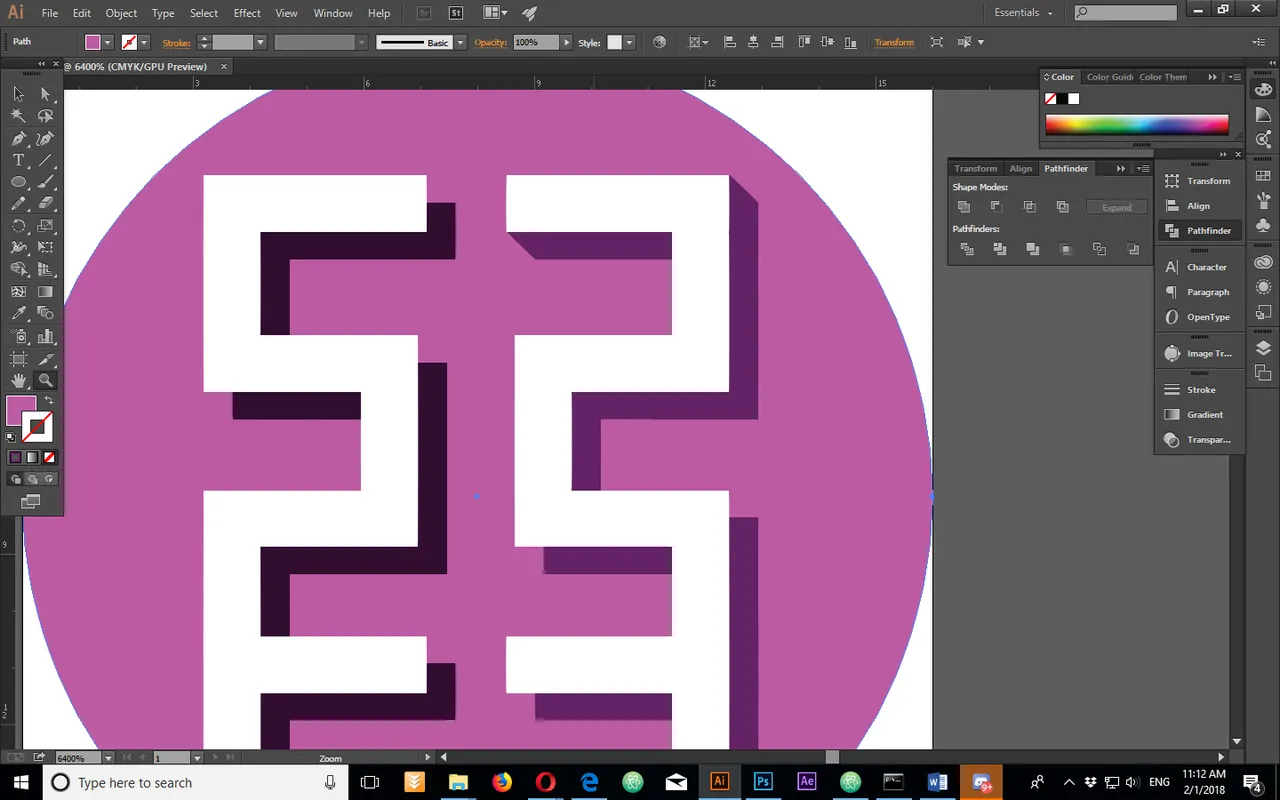Select the Lasso tool
1280x800 pixels.
pos(45,116)
